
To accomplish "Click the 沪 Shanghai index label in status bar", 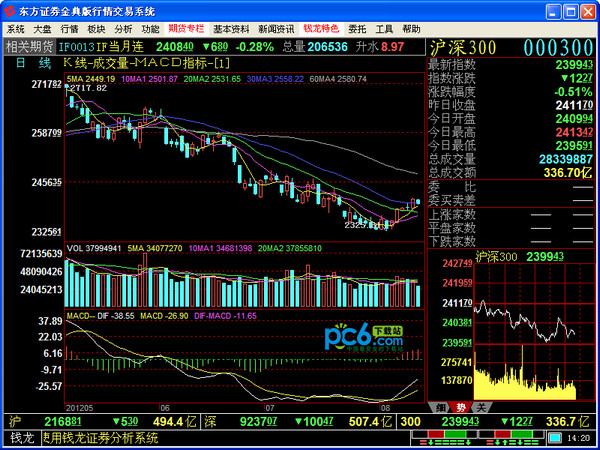I will pyautogui.click(x=14, y=423).
